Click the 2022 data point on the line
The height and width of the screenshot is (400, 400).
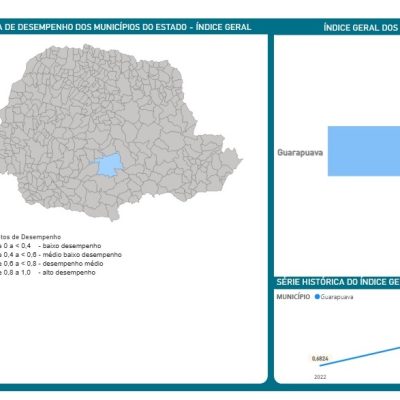coord(320,366)
